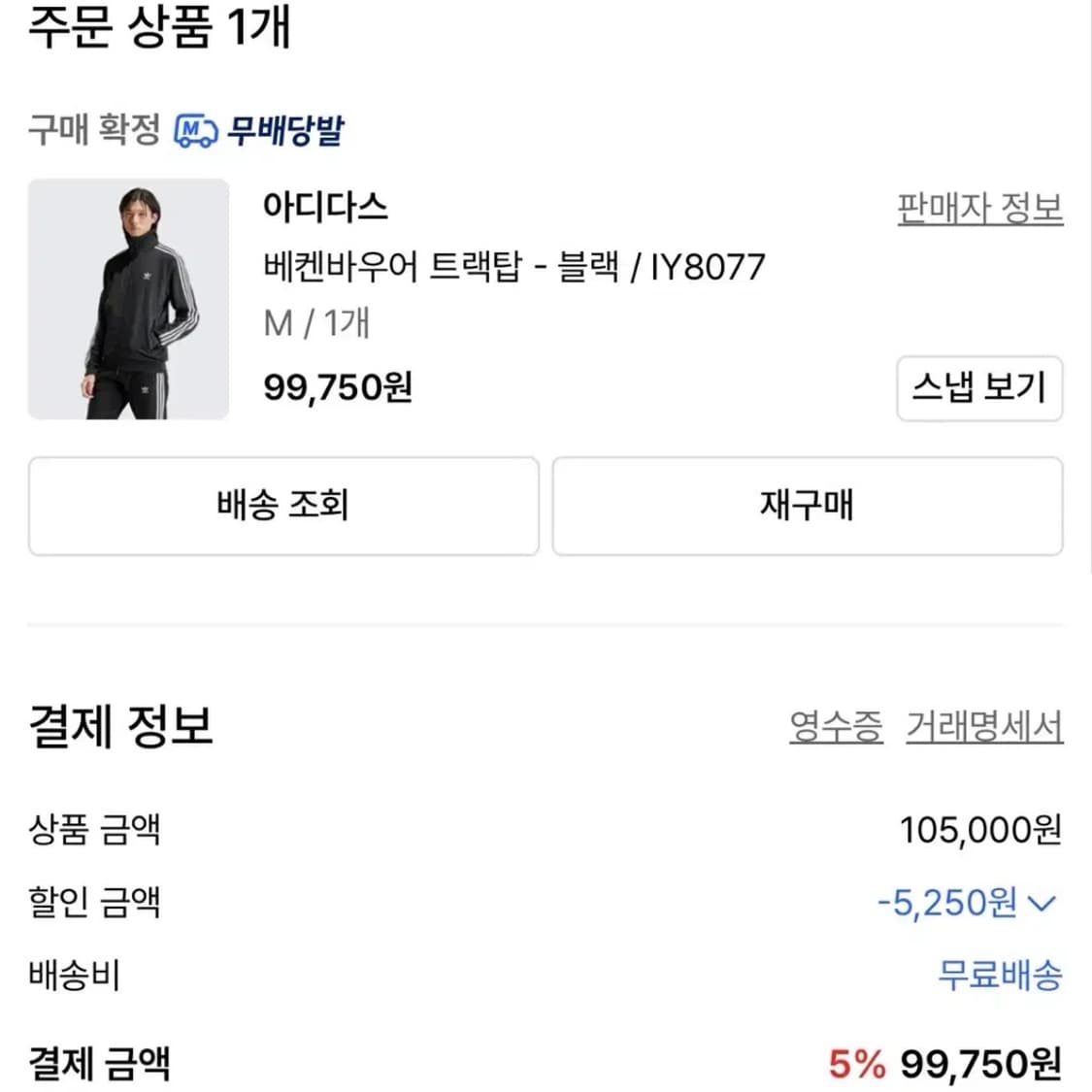This screenshot has width=1092, height=1092.
Task: Open the 베켄바우어 트랙탑 product page
Action: click(514, 265)
